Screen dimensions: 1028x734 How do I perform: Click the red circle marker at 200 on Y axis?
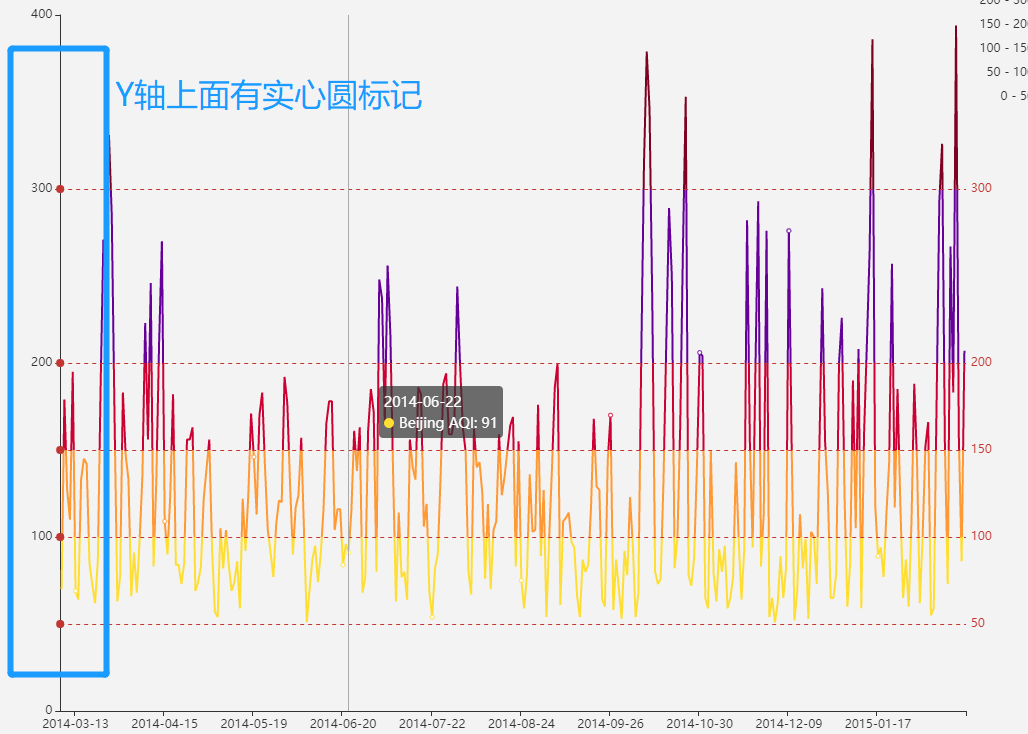(60, 363)
